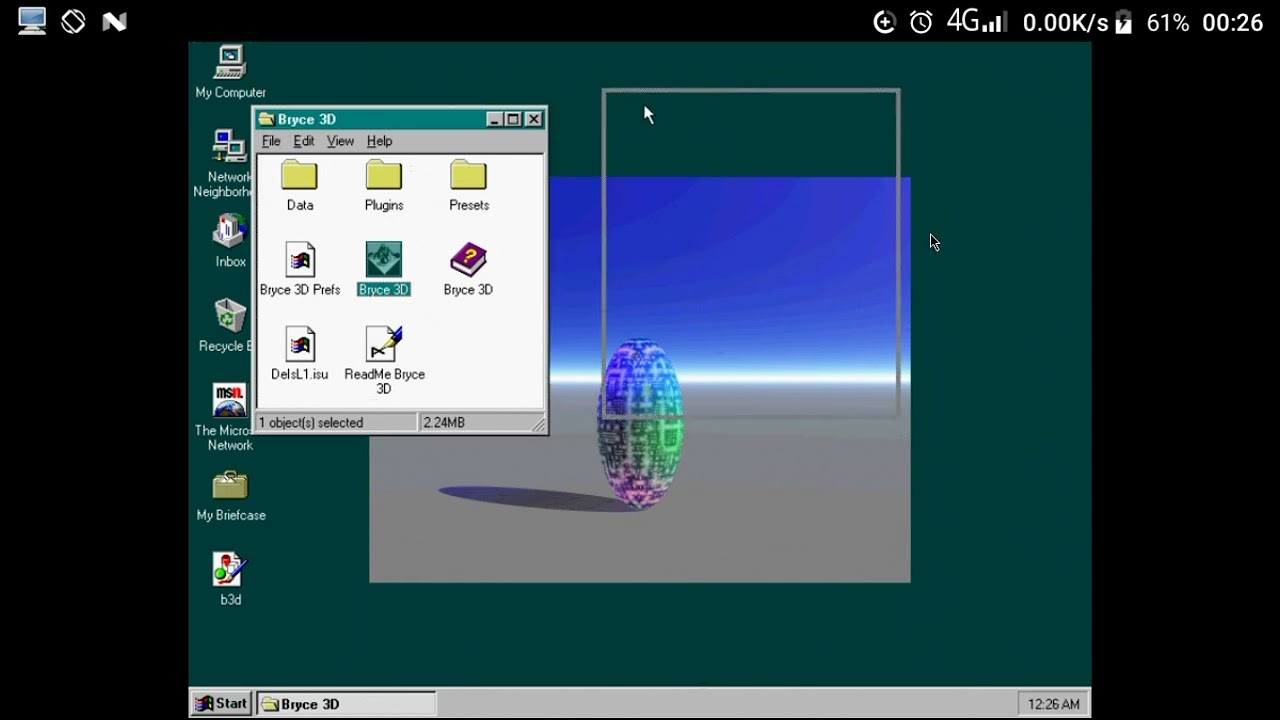Select the Bryce 3D Prefs file icon
This screenshot has height=720, width=1280.
click(299, 260)
